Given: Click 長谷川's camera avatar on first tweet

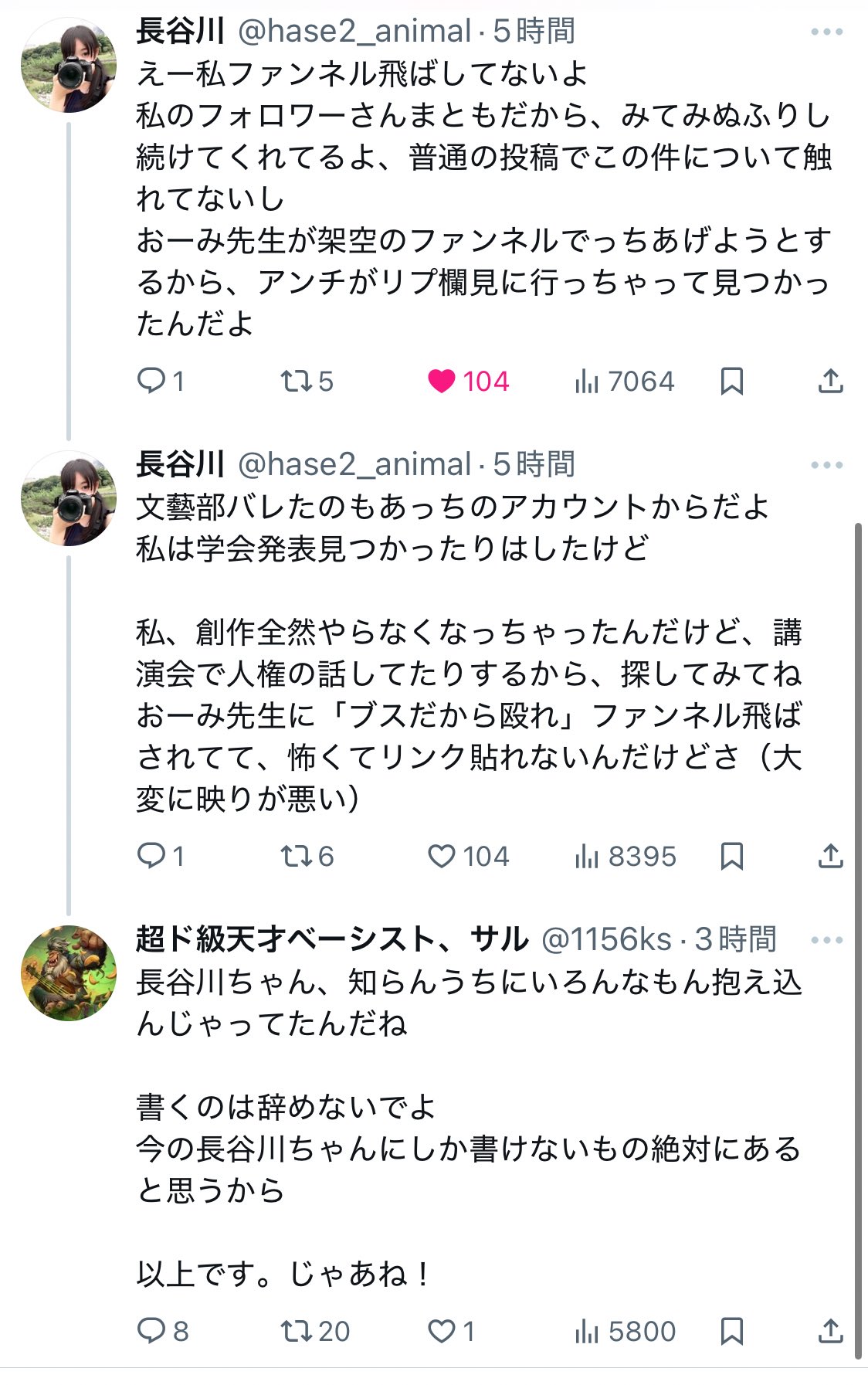Looking at the screenshot, I should [69, 66].
